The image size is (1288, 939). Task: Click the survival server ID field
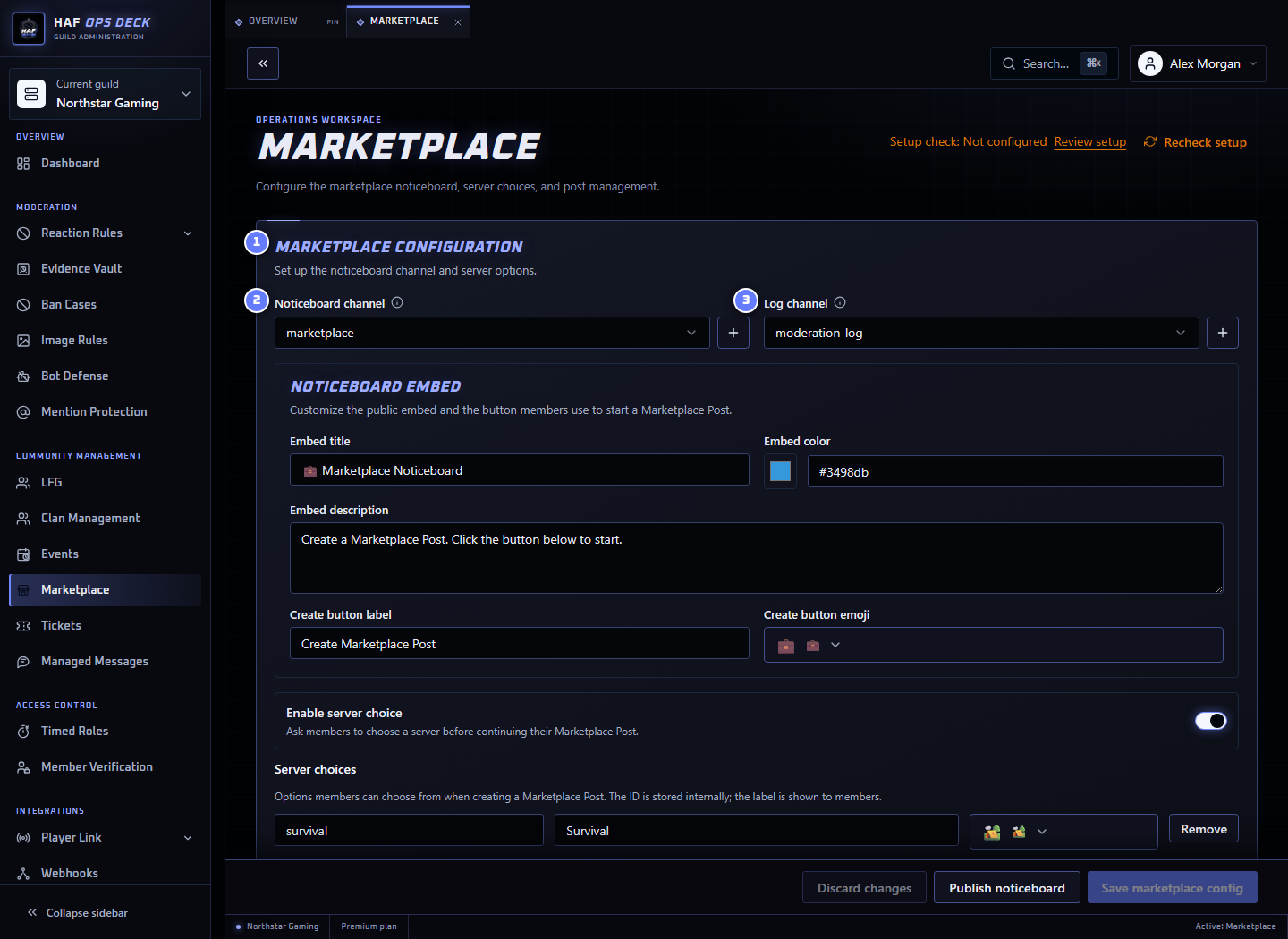coord(409,830)
